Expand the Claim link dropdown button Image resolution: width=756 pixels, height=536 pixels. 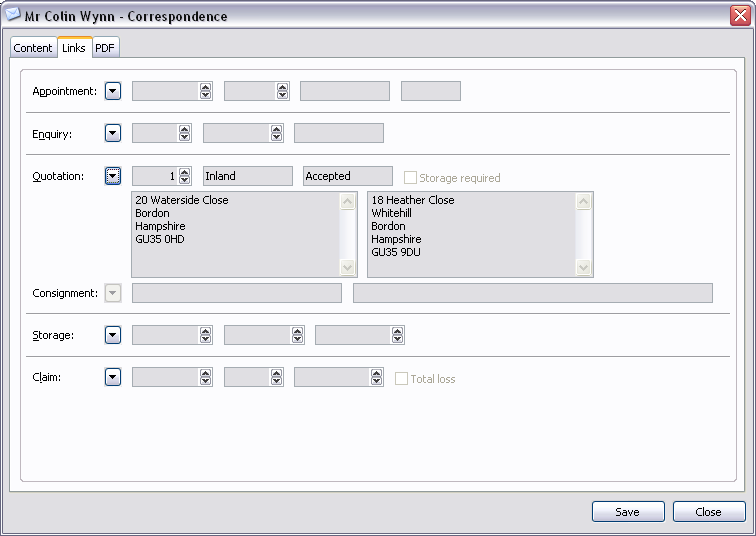coord(113,377)
